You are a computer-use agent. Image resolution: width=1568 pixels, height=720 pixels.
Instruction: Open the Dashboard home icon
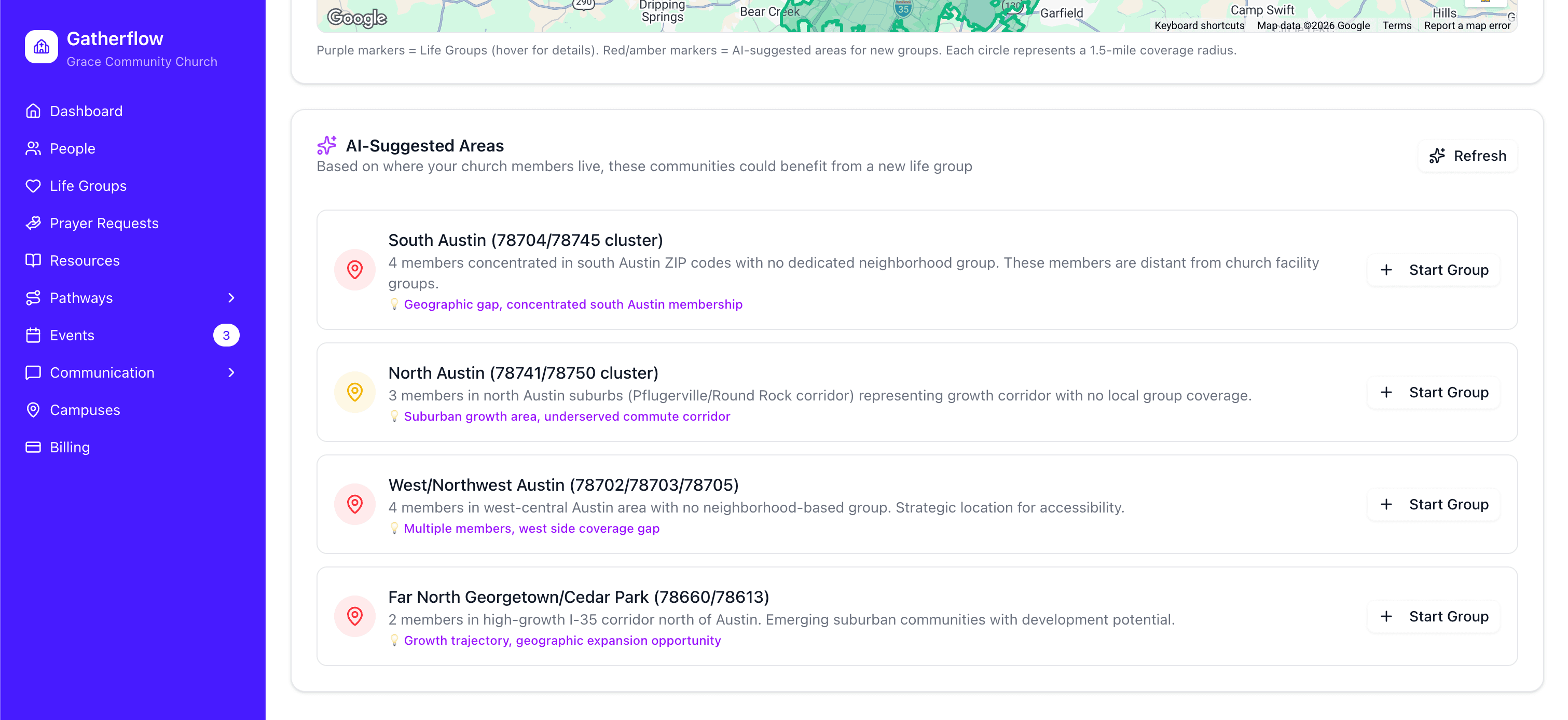click(x=34, y=111)
